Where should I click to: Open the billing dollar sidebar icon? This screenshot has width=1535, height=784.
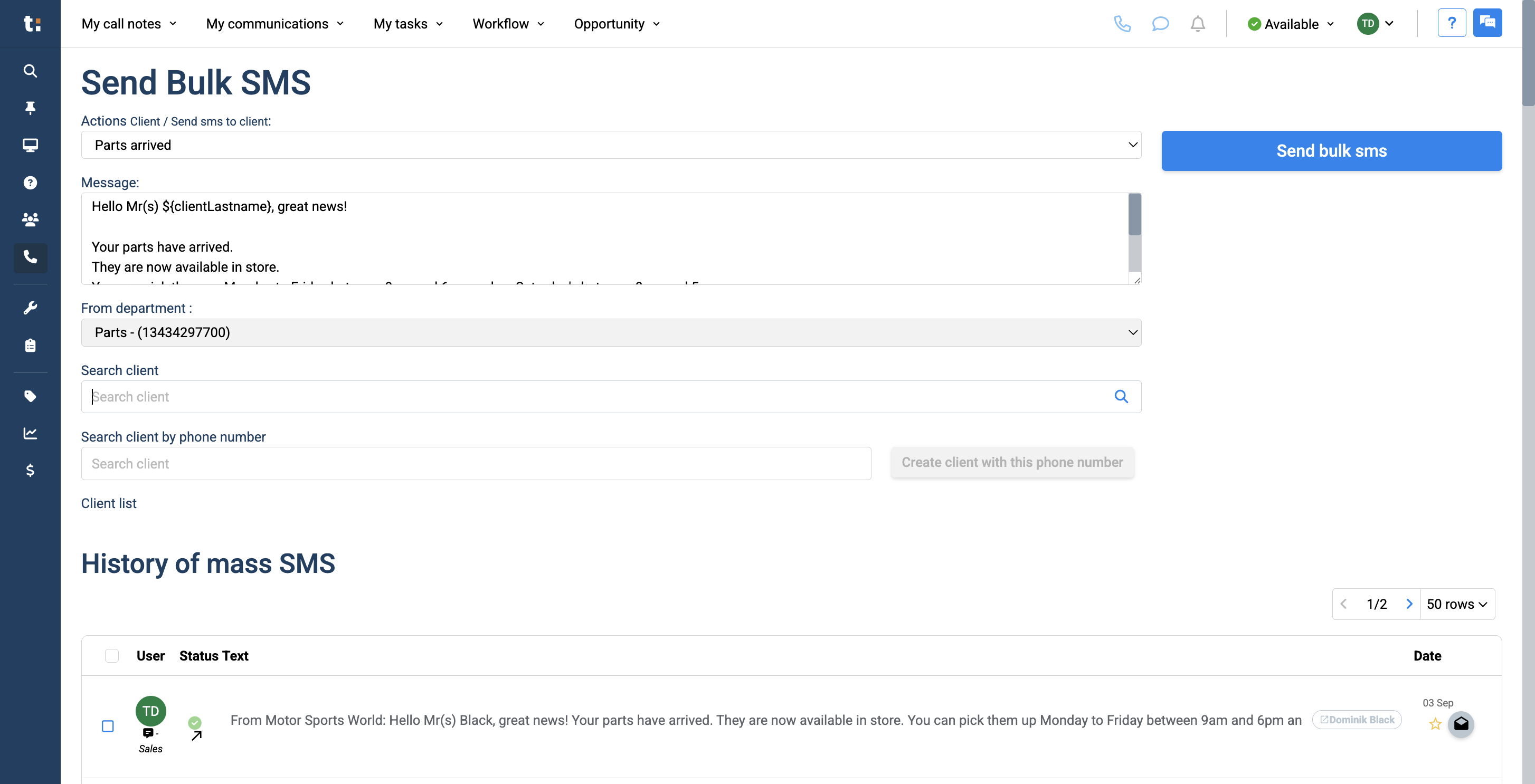pyautogui.click(x=30, y=471)
